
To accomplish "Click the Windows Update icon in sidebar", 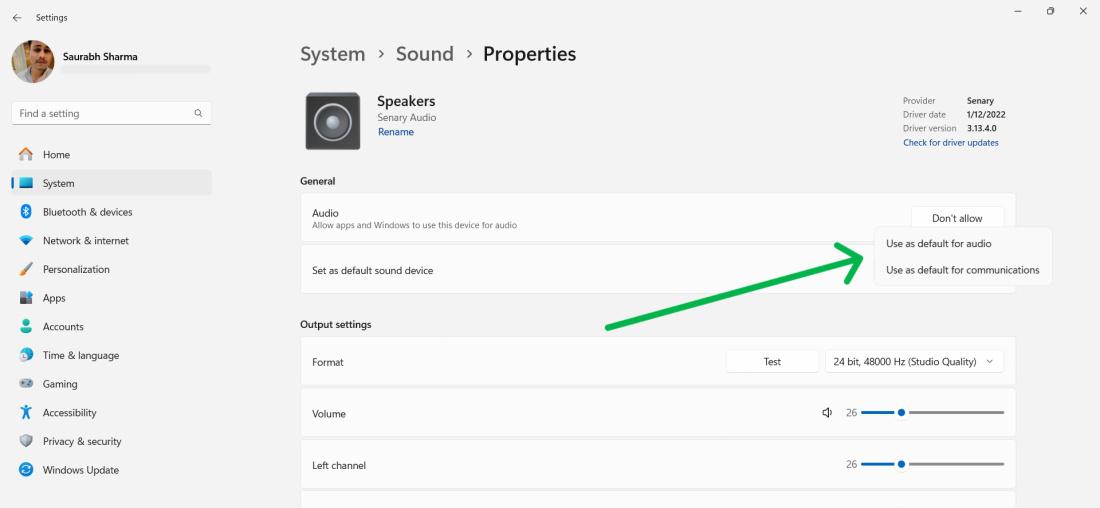I will pyautogui.click(x=26, y=470).
